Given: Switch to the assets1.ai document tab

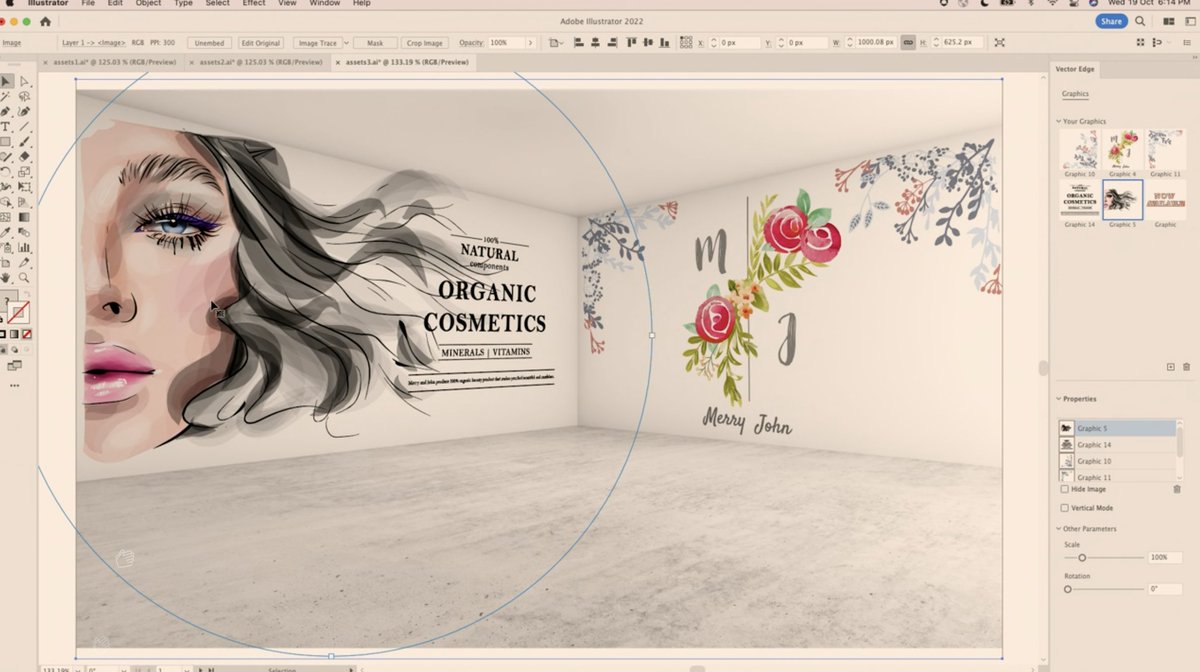Looking at the screenshot, I should click(x=114, y=62).
